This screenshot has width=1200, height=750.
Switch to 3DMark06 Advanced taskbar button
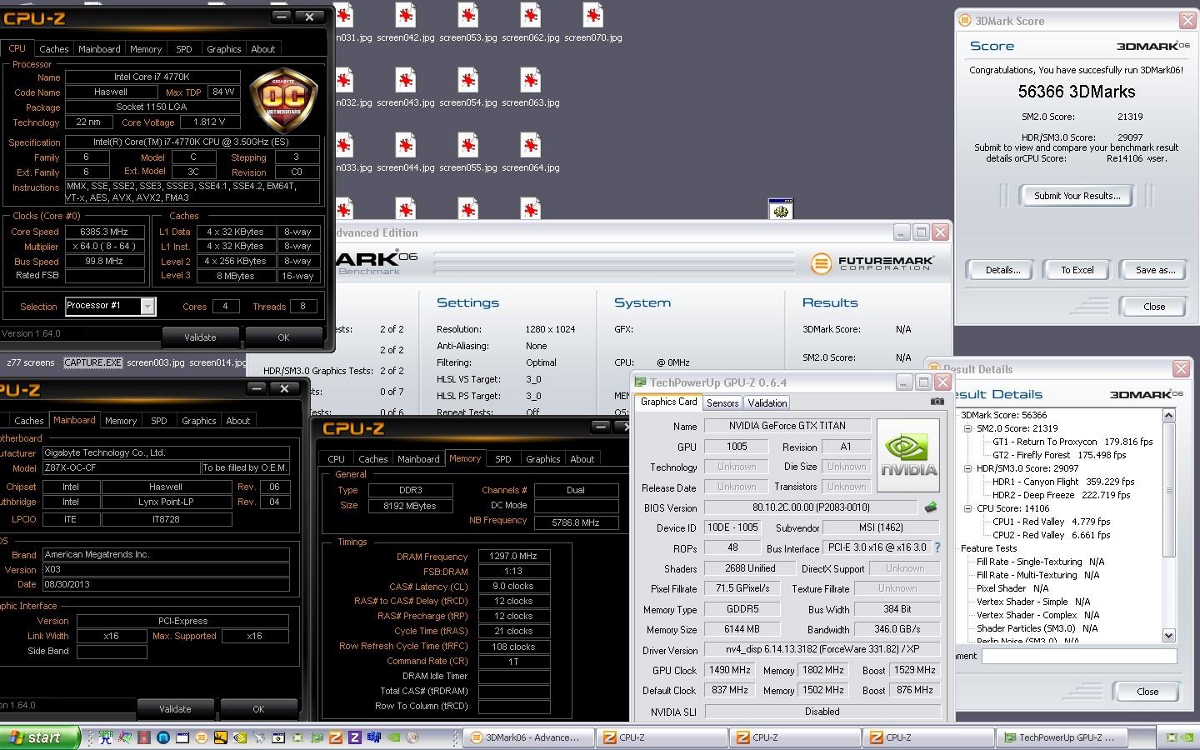click(527, 738)
